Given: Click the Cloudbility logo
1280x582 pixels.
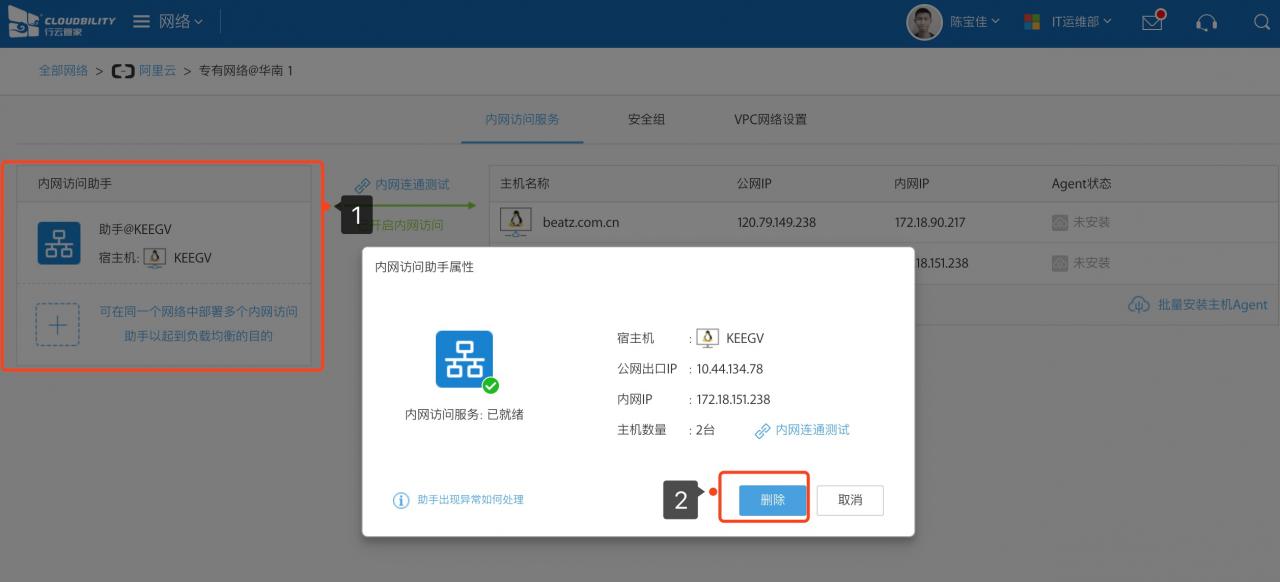Looking at the screenshot, I should [x=61, y=22].
